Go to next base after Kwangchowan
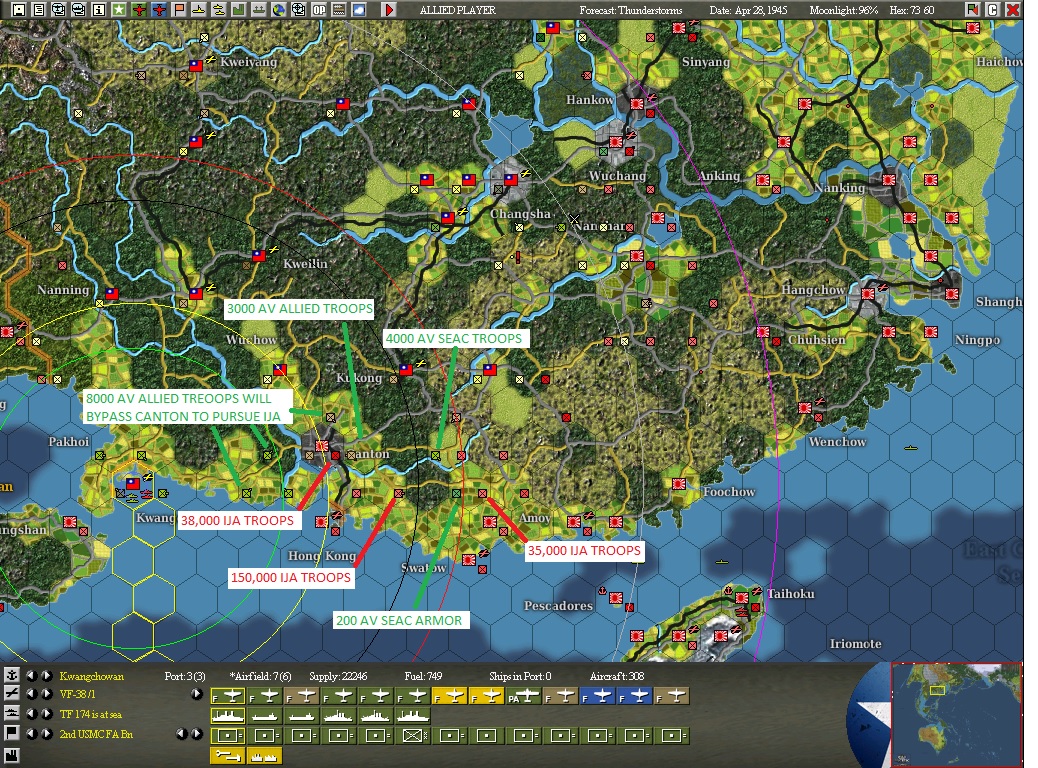Viewport: 1038px width, 768px height. (46, 676)
